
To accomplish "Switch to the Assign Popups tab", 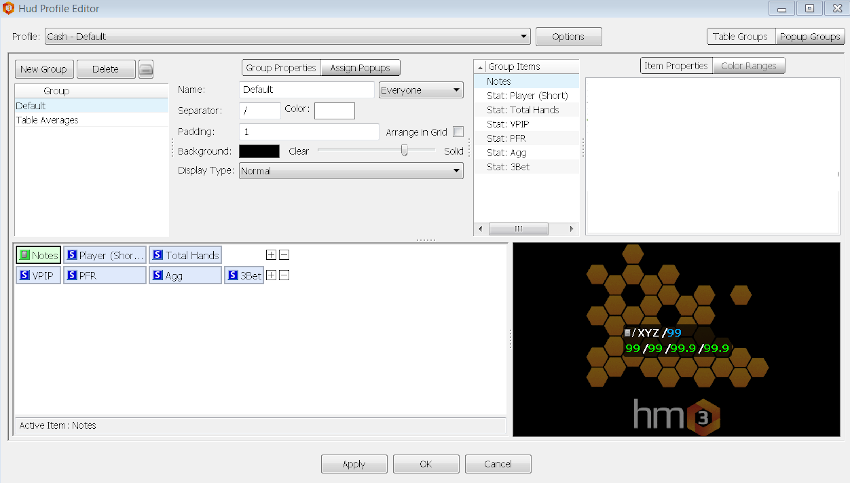I will pos(361,68).
